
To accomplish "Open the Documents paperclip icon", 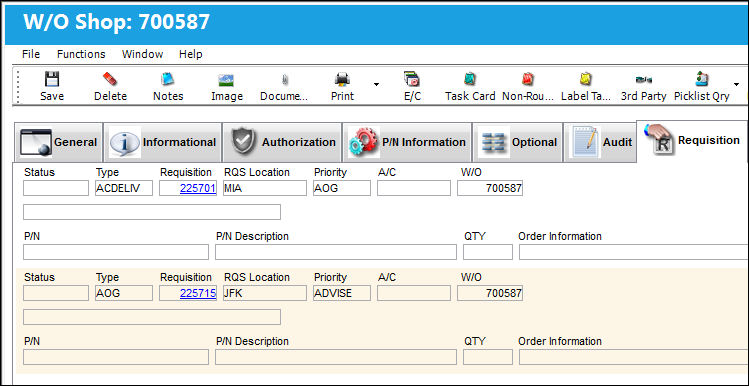I will [285, 79].
